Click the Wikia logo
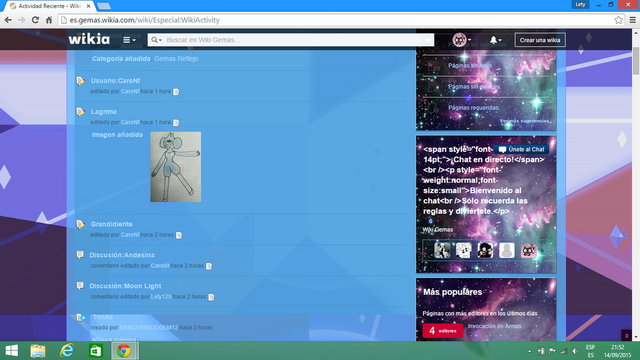The height and width of the screenshot is (360, 640). pyautogui.click(x=89, y=39)
